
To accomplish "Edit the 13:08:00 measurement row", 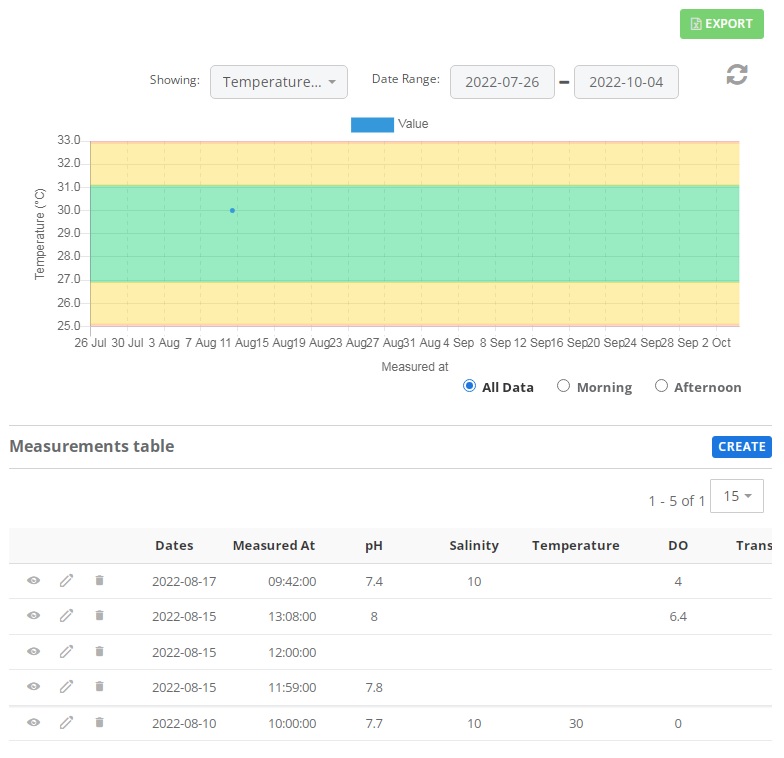I will (66, 616).
